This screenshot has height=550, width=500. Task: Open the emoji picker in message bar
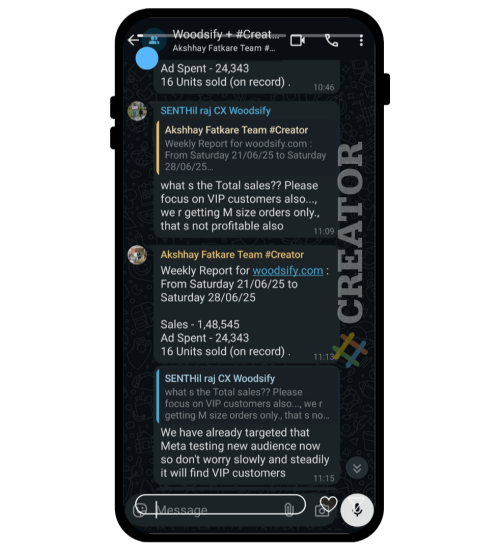tap(140, 510)
